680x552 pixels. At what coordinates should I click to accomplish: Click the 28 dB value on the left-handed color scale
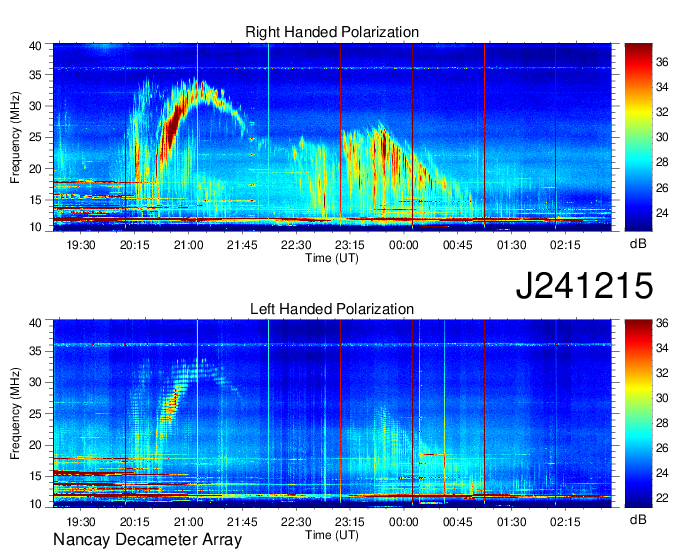[662, 423]
